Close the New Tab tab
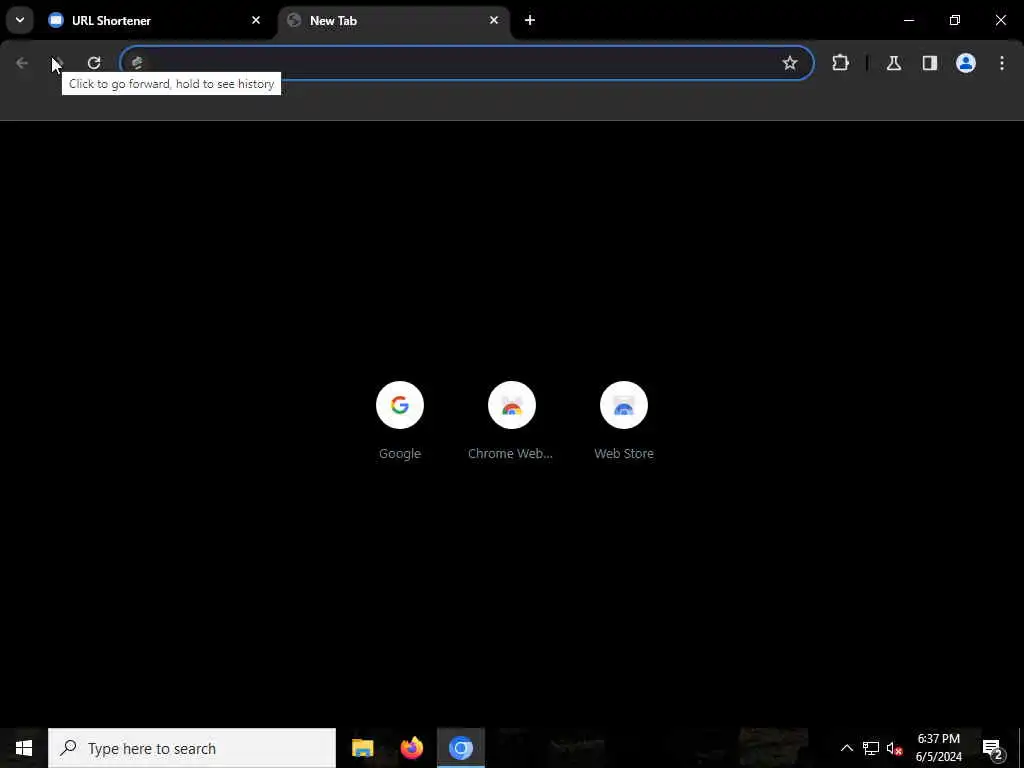Screen dimensions: 1024x768 click(x=494, y=20)
